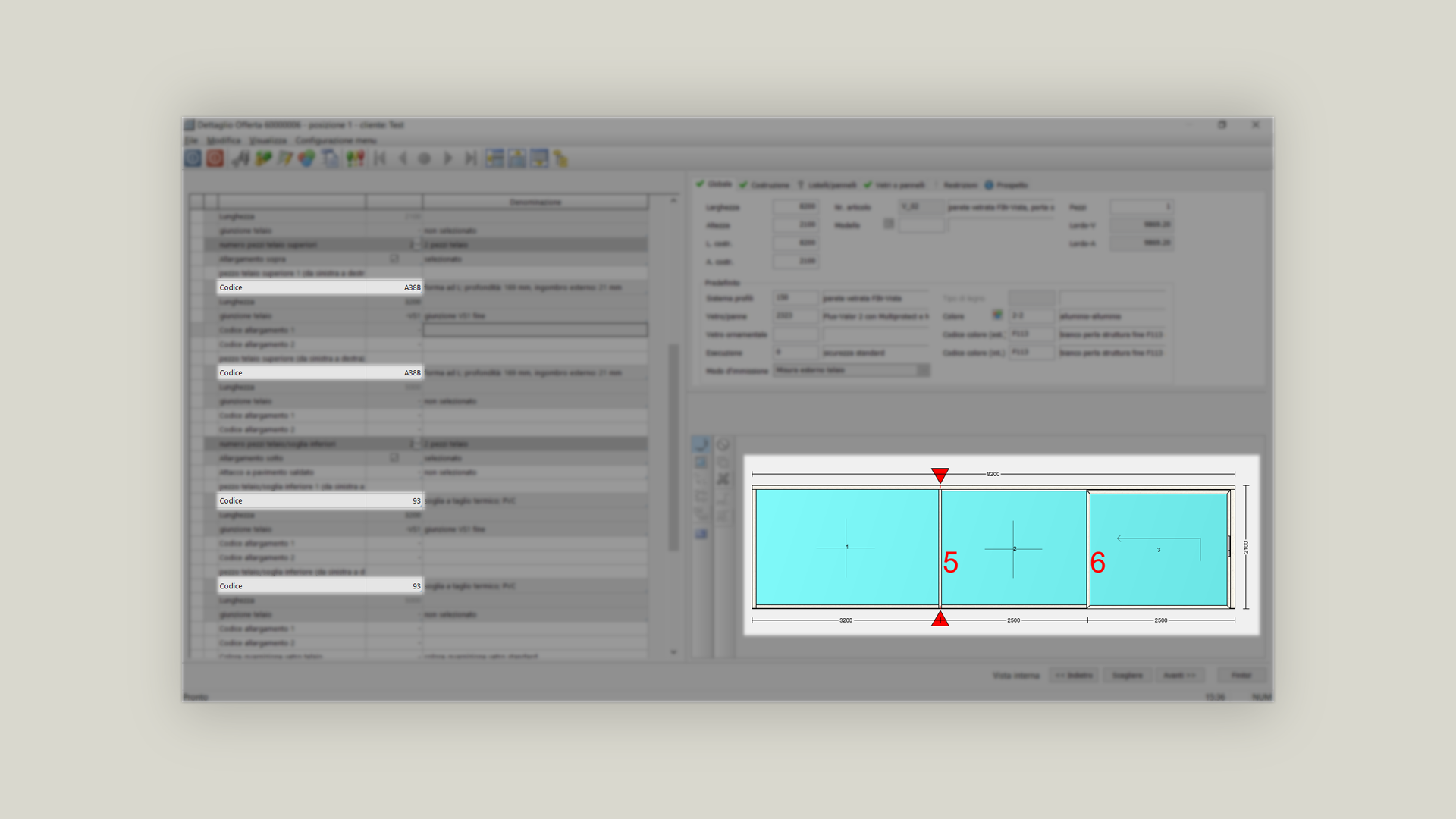Click the << Indietro button

pos(1074,675)
